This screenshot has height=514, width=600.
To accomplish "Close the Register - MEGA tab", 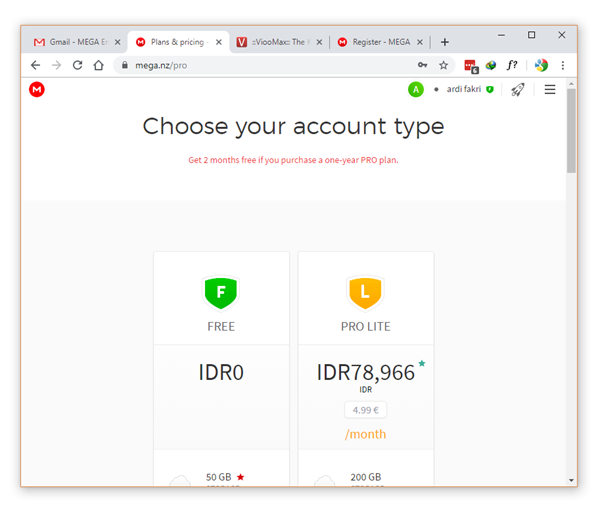I will point(420,42).
